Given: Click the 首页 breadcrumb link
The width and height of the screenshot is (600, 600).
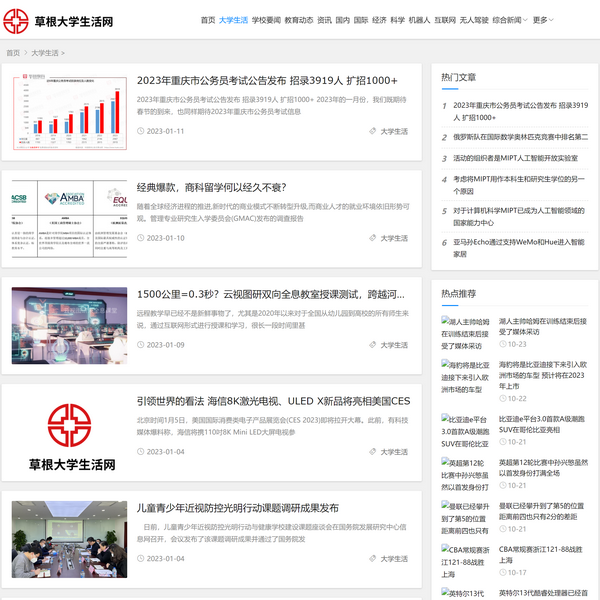Looking at the screenshot, I should (13, 53).
